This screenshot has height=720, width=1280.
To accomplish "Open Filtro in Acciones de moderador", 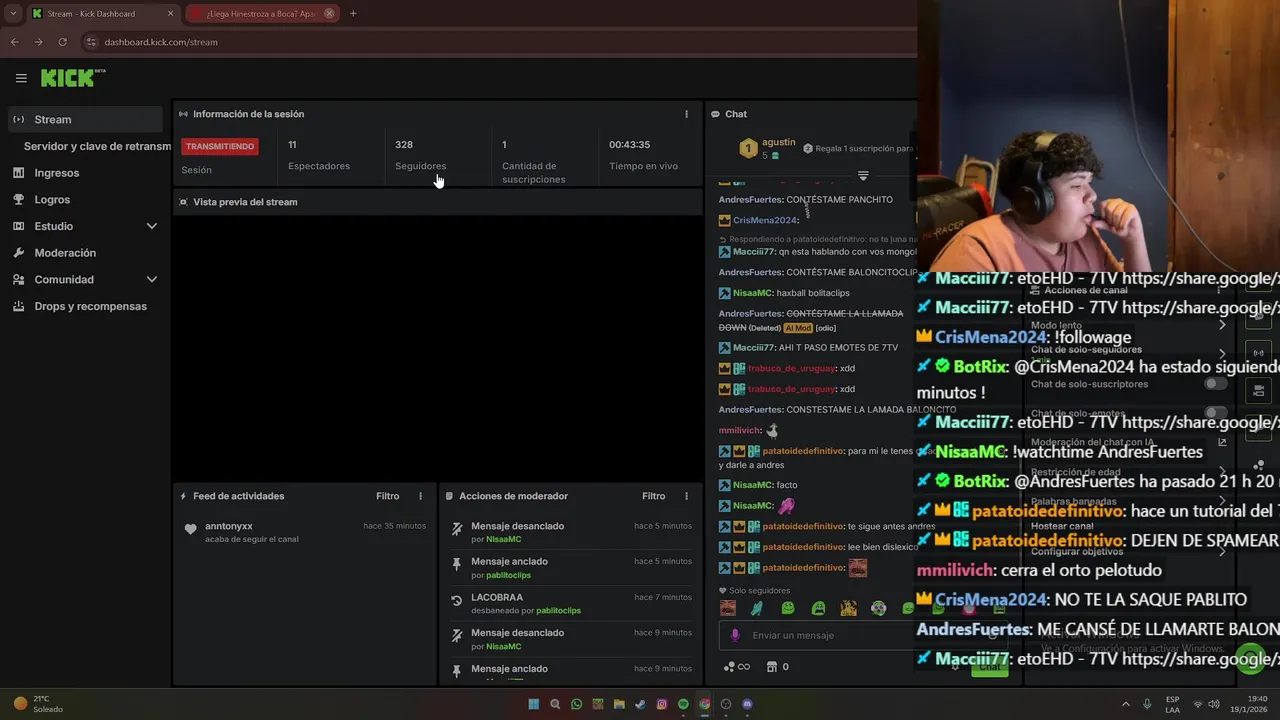I will click(x=653, y=496).
